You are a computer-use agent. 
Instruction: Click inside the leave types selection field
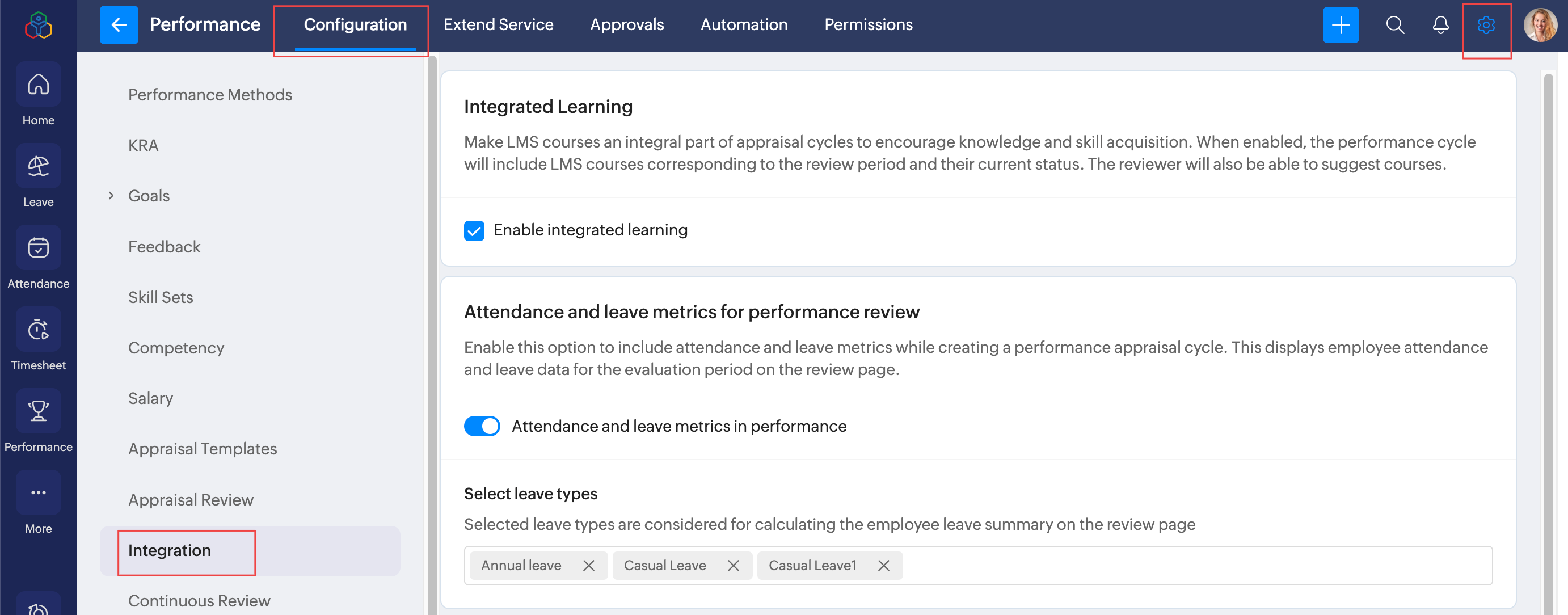[x=978, y=566]
